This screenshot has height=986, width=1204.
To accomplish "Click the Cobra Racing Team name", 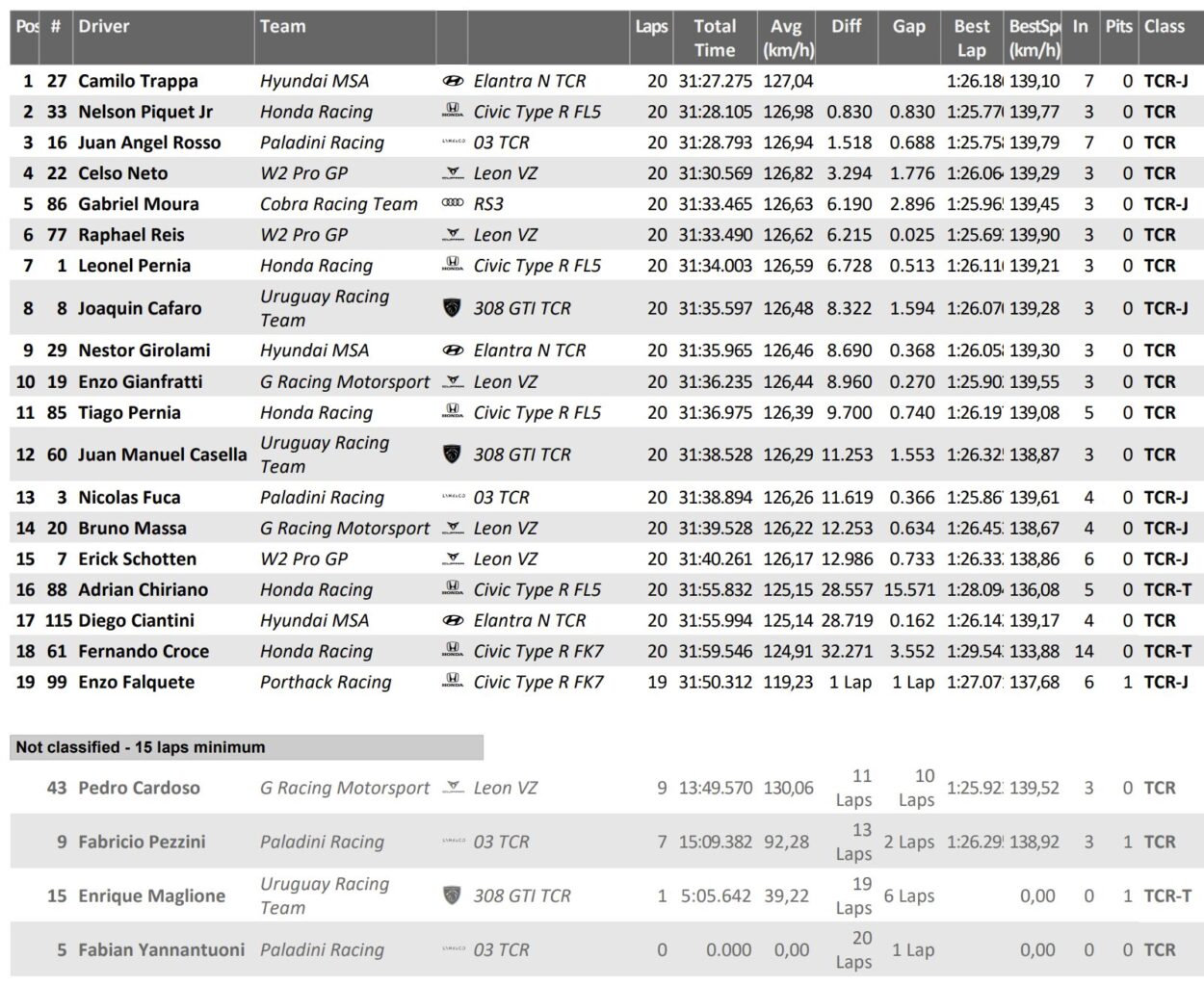I will tap(339, 204).
